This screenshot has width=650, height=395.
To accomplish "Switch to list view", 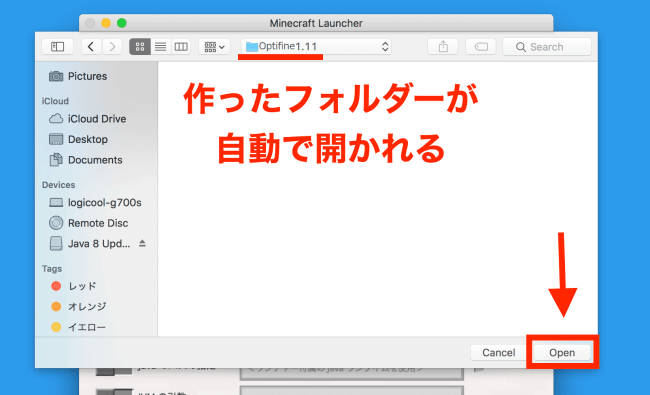I will (161, 46).
